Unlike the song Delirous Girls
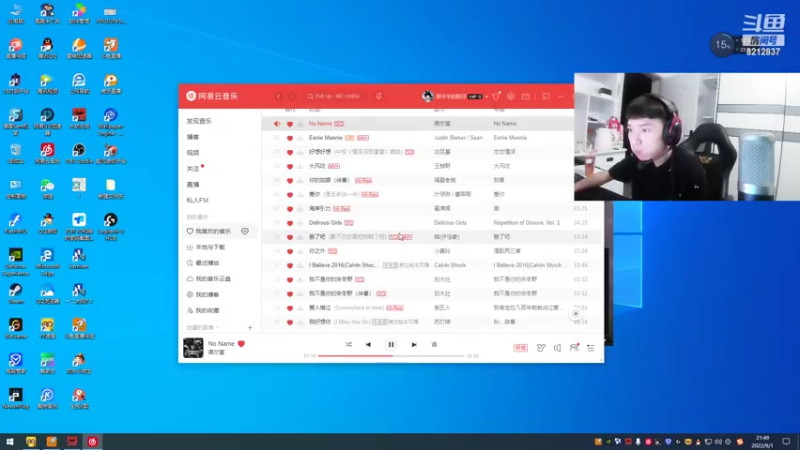The height and width of the screenshot is (450, 800). pyautogui.click(x=290, y=223)
